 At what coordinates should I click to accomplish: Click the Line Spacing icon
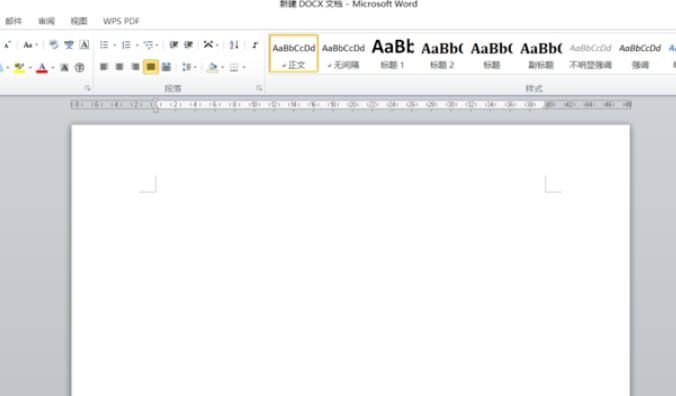(186, 67)
